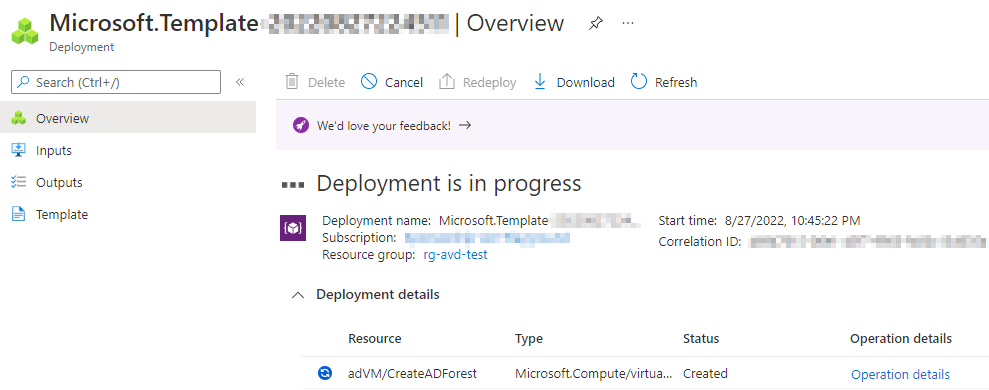Click the adVM/CreateADForest resource row icon

pos(324,374)
